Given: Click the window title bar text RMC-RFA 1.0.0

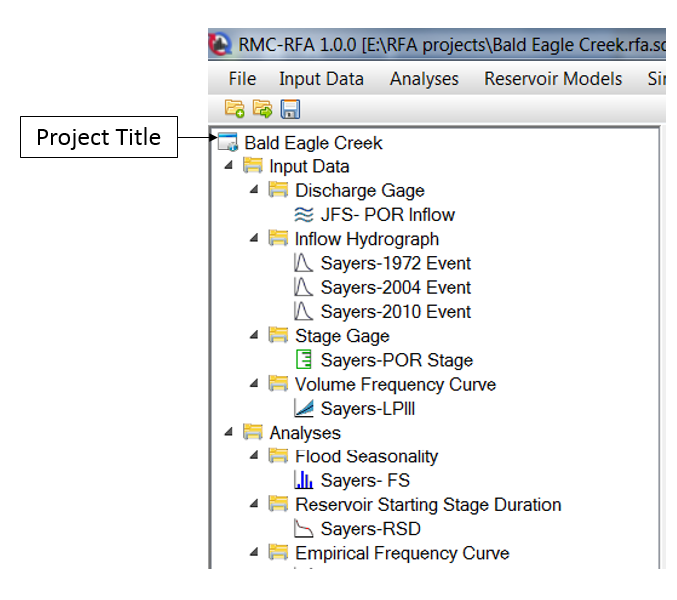Looking at the screenshot, I should [x=297, y=45].
